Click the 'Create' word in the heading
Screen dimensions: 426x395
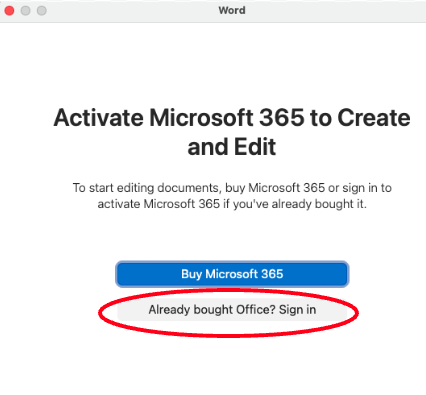click(374, 118)
